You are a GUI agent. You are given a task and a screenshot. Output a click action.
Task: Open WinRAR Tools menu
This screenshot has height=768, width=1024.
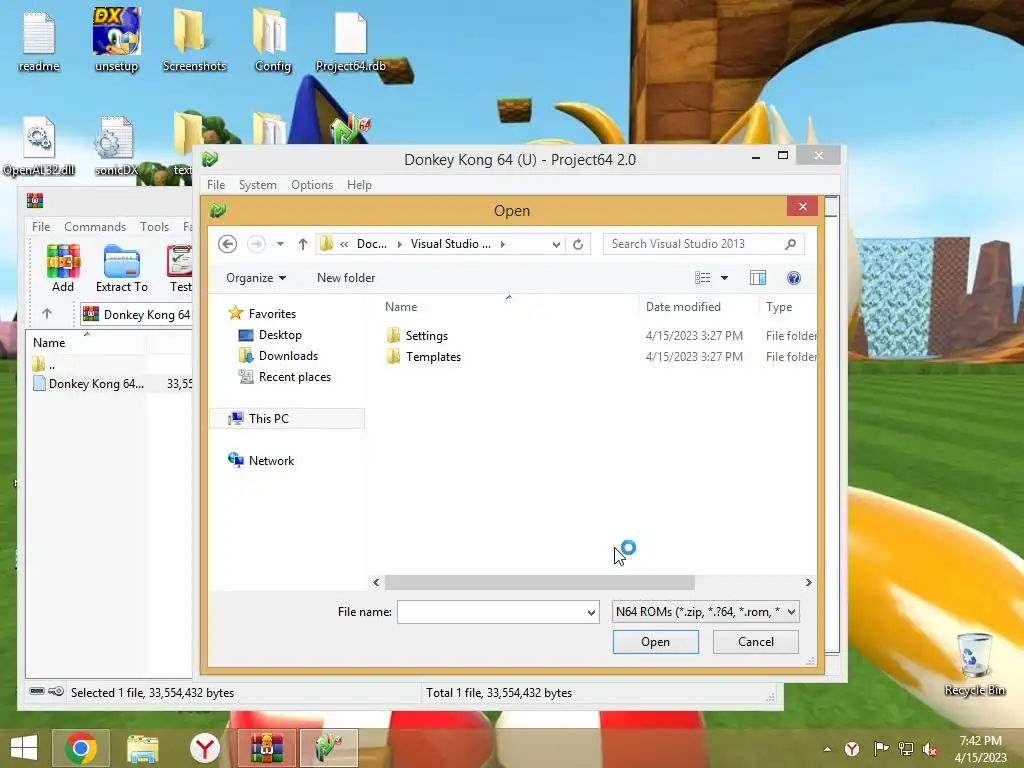[x=154, y=227]
